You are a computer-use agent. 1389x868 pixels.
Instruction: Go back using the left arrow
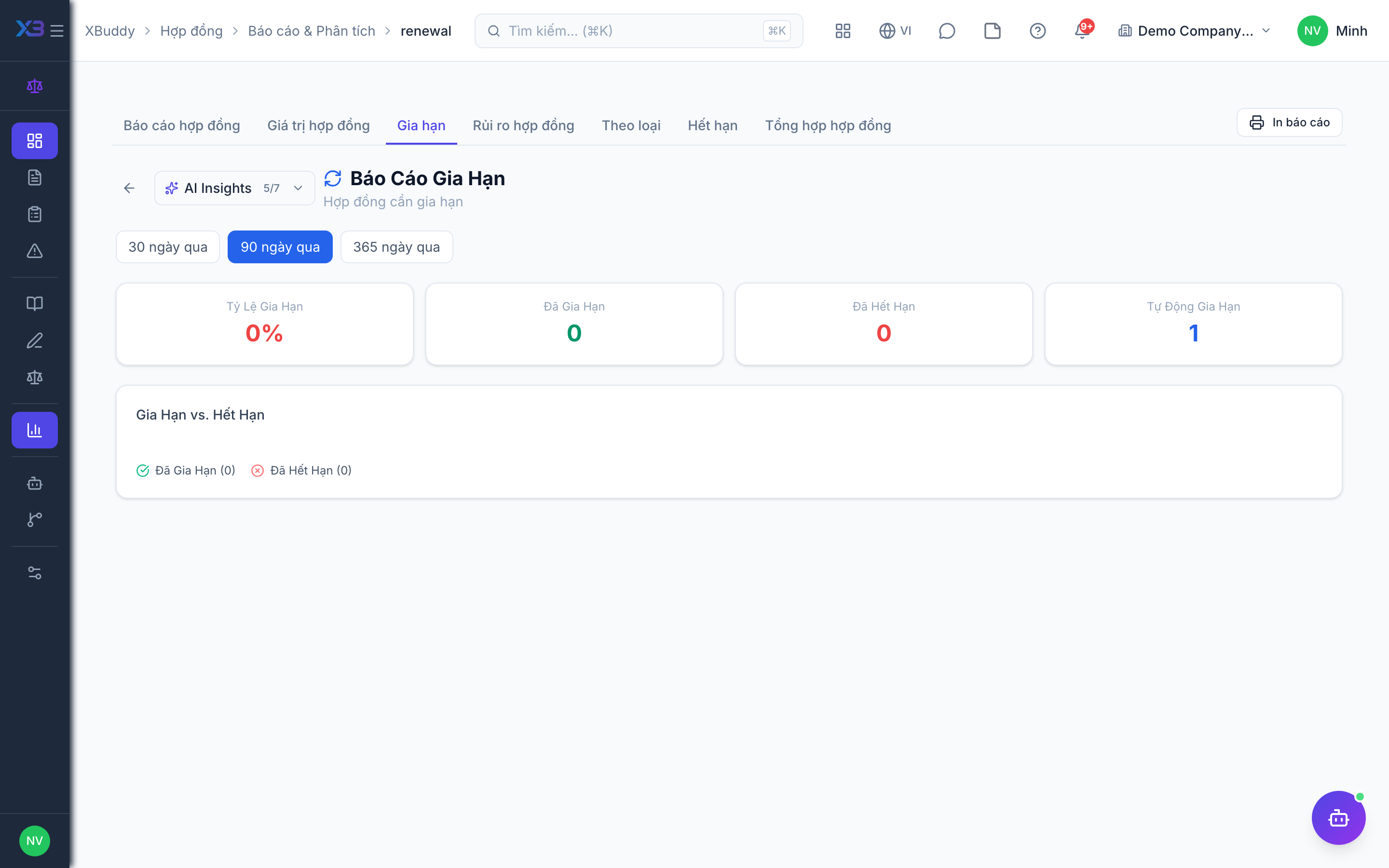tap(129, 188)
